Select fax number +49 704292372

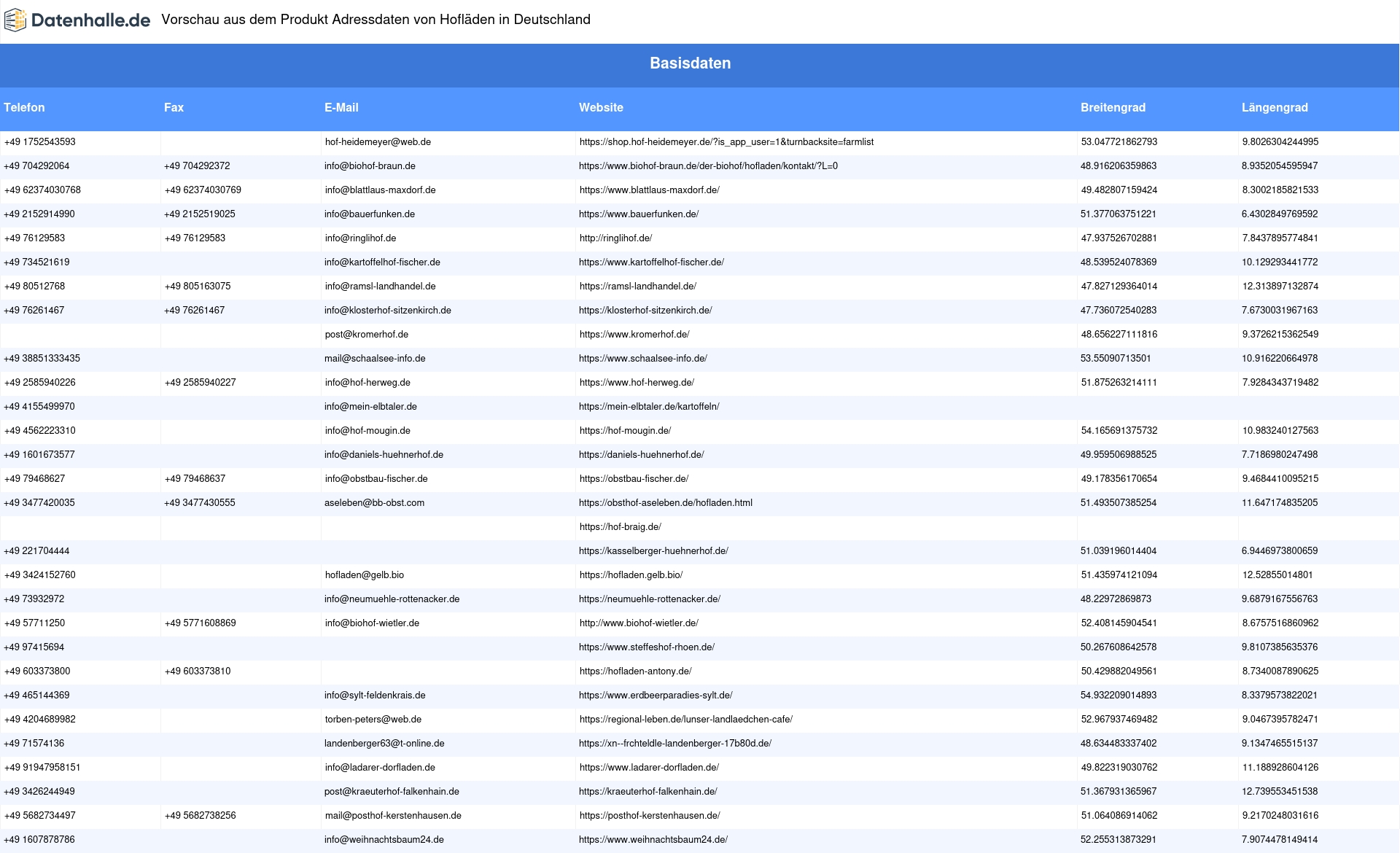197,166
